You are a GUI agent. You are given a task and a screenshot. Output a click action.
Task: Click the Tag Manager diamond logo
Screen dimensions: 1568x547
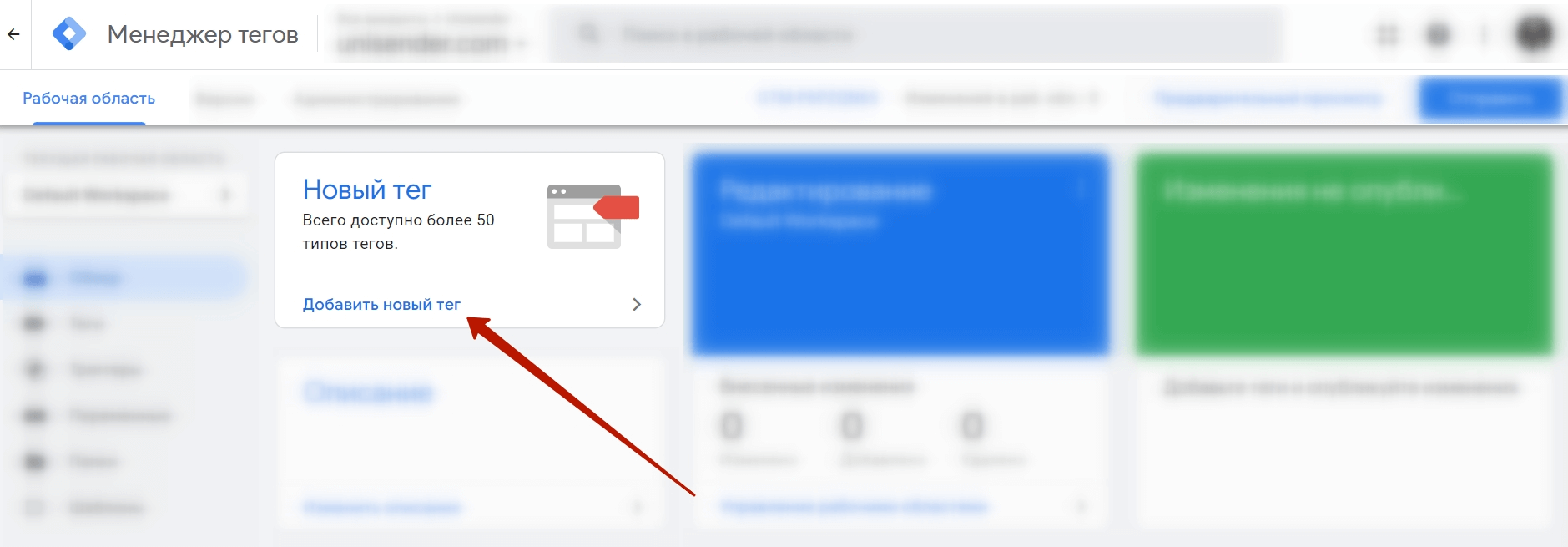[69, 34]
